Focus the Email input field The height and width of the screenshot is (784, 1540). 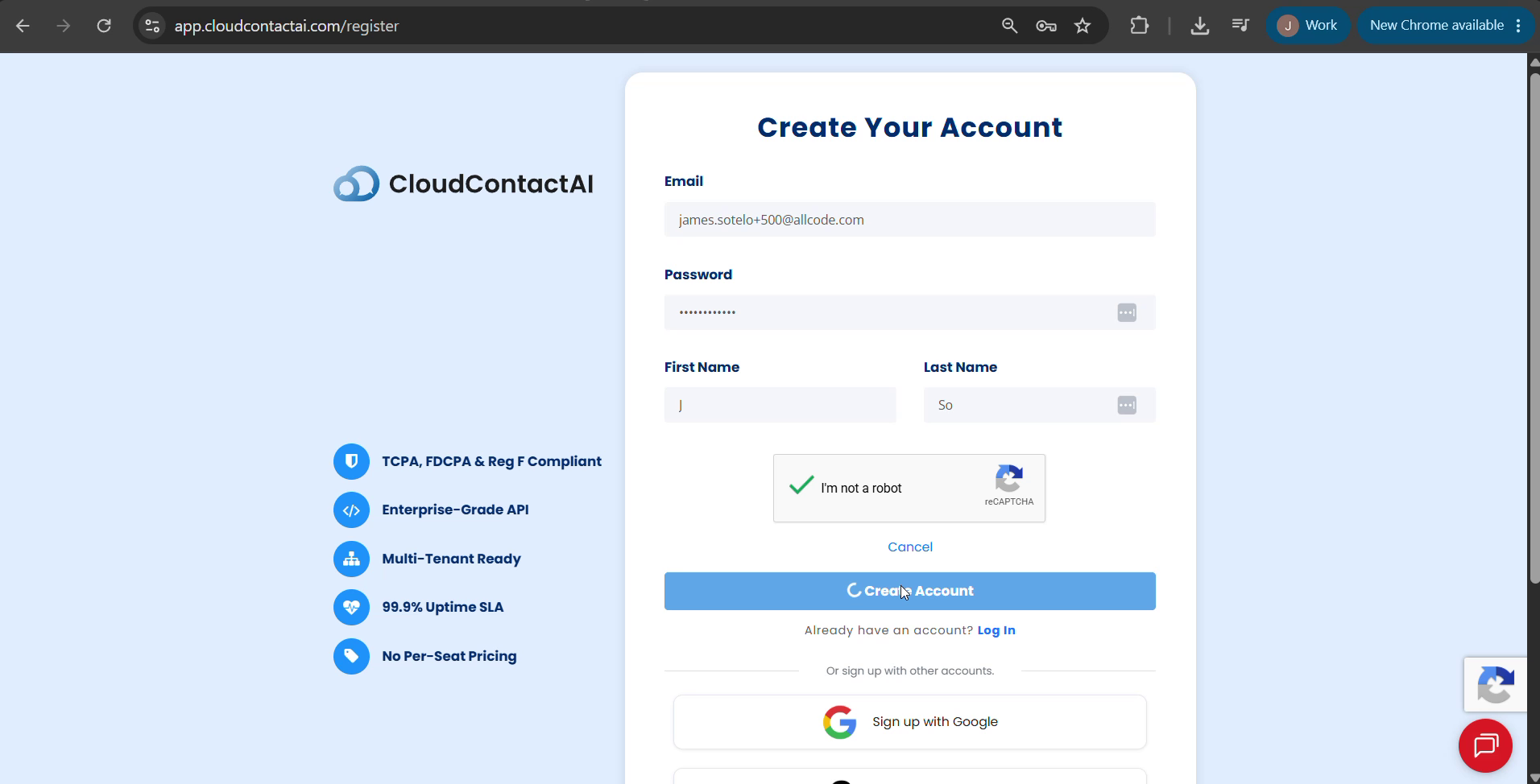909,220
